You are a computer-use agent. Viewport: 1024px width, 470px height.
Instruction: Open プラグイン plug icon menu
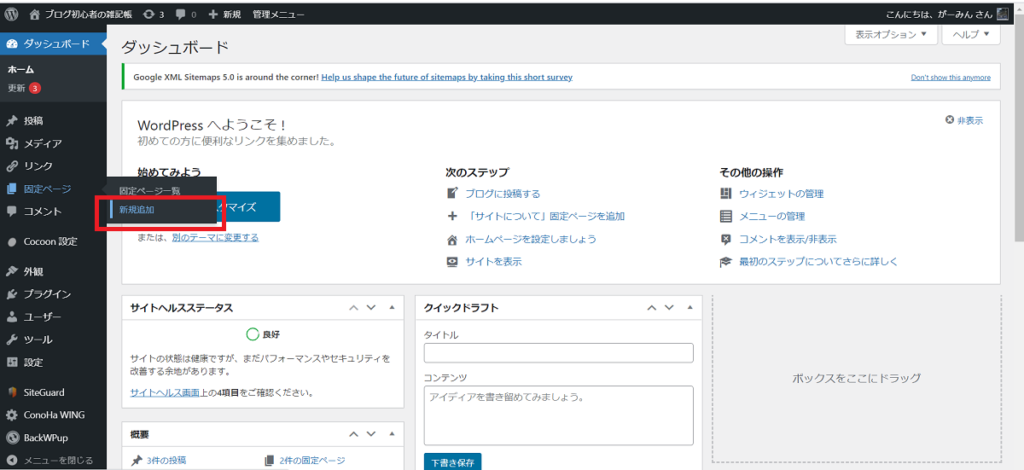pyautogui.click(x=11, y=294)
